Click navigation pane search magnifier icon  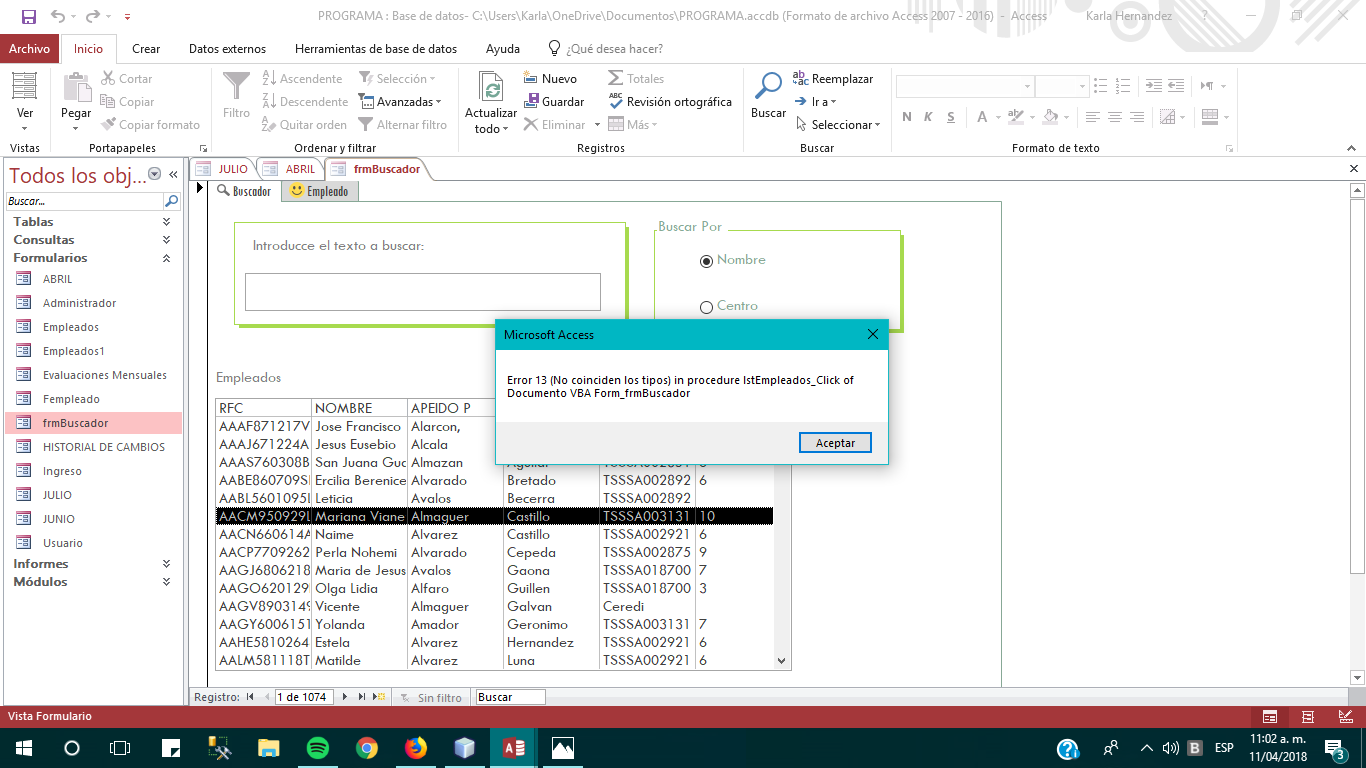[x=172, y=201]
